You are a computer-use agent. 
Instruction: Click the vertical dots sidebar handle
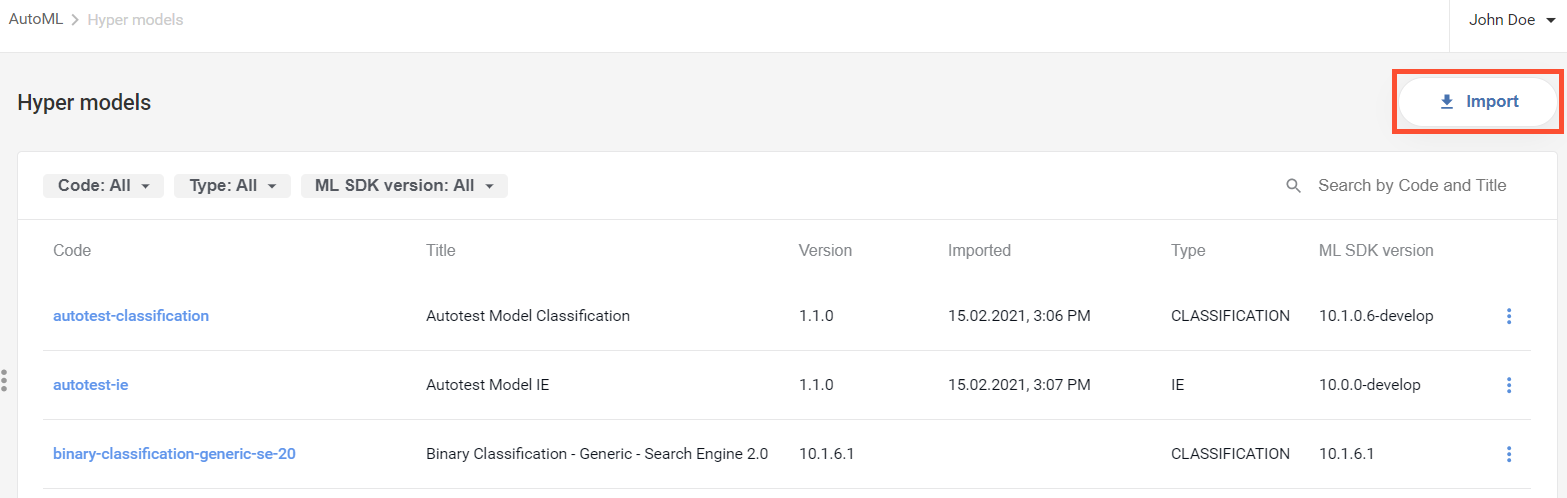click(x=4, y=380)
